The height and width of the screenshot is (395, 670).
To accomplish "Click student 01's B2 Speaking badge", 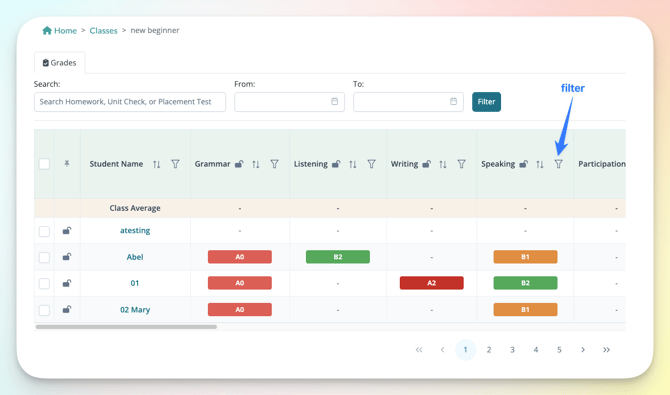I will (x=525, y=283).
